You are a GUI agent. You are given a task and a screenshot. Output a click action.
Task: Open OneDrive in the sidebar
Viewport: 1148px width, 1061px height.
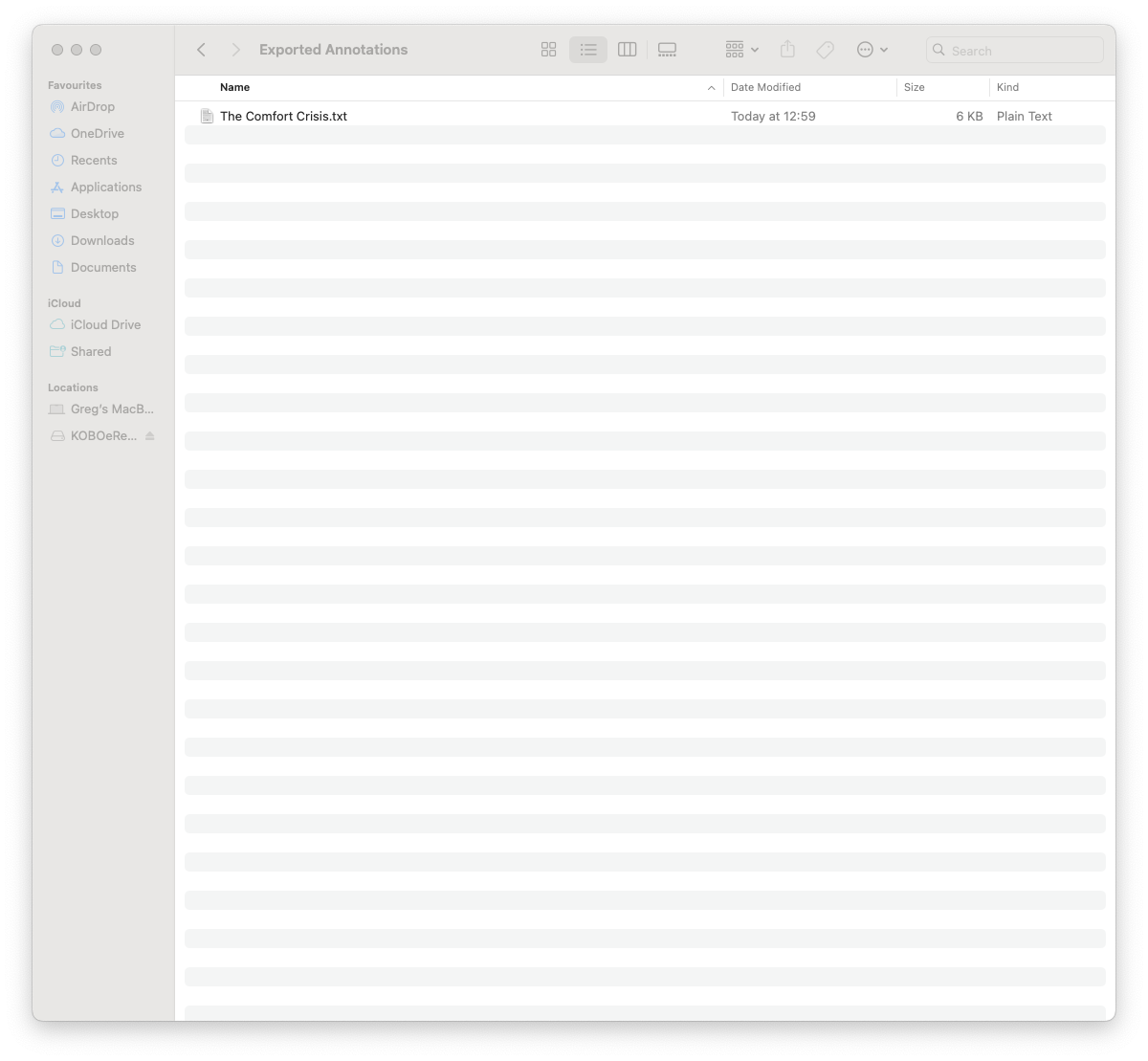pos(98,134)
